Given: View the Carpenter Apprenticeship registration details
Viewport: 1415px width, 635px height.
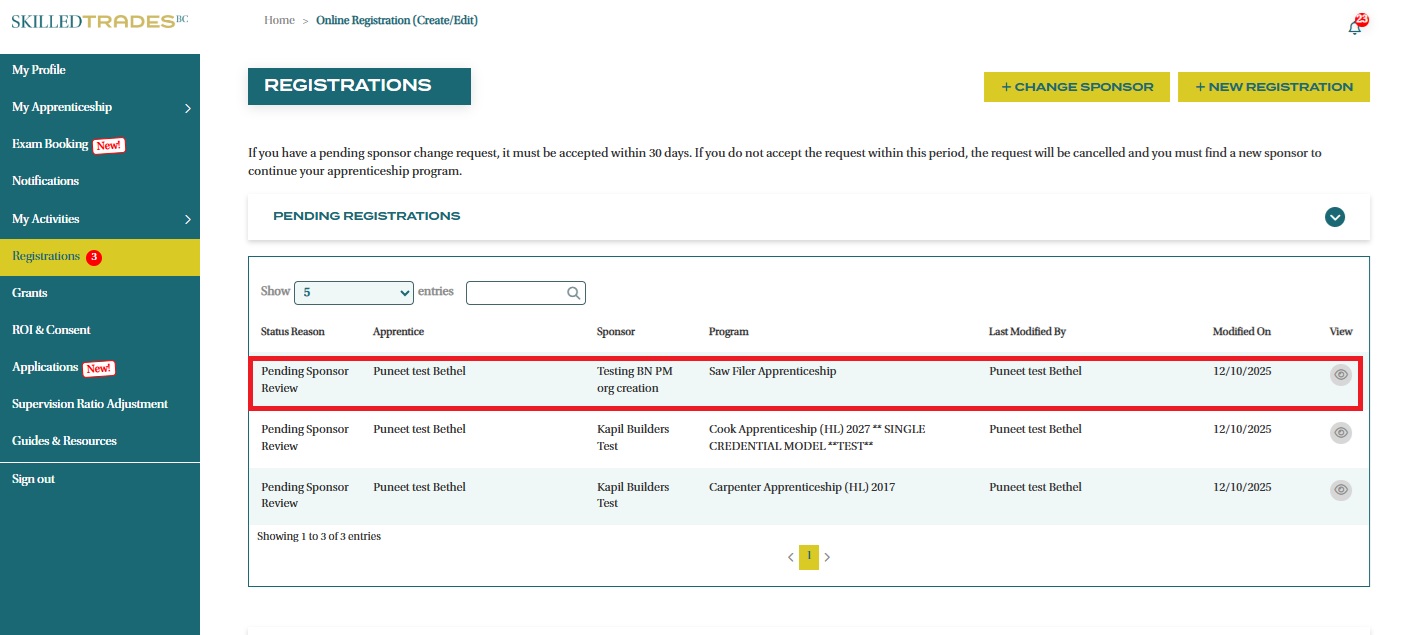Looking at the screenshot, I should coord(1340,490).
